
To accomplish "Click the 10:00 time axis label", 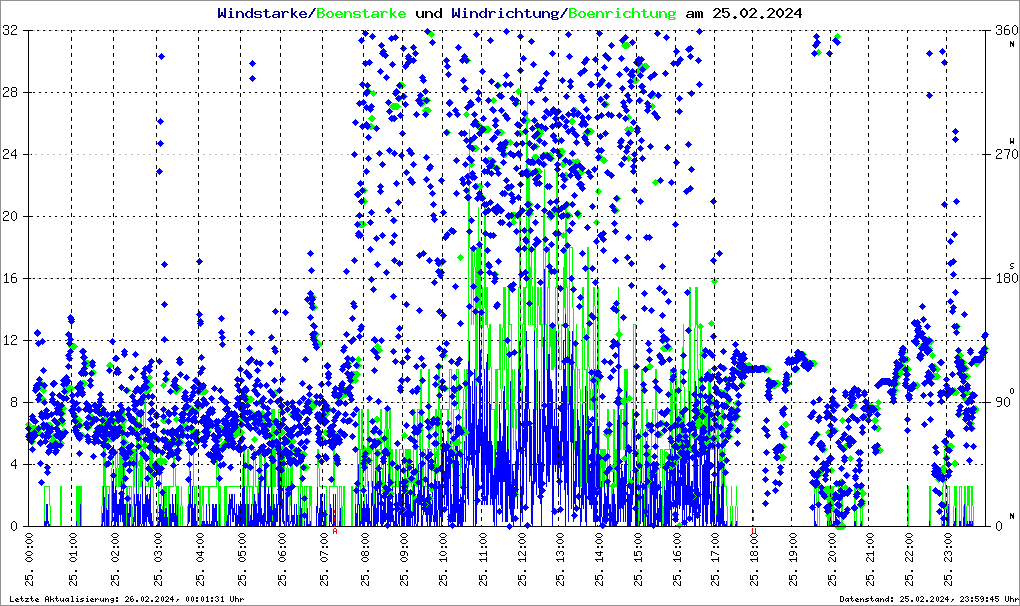I will pos(443,559).
